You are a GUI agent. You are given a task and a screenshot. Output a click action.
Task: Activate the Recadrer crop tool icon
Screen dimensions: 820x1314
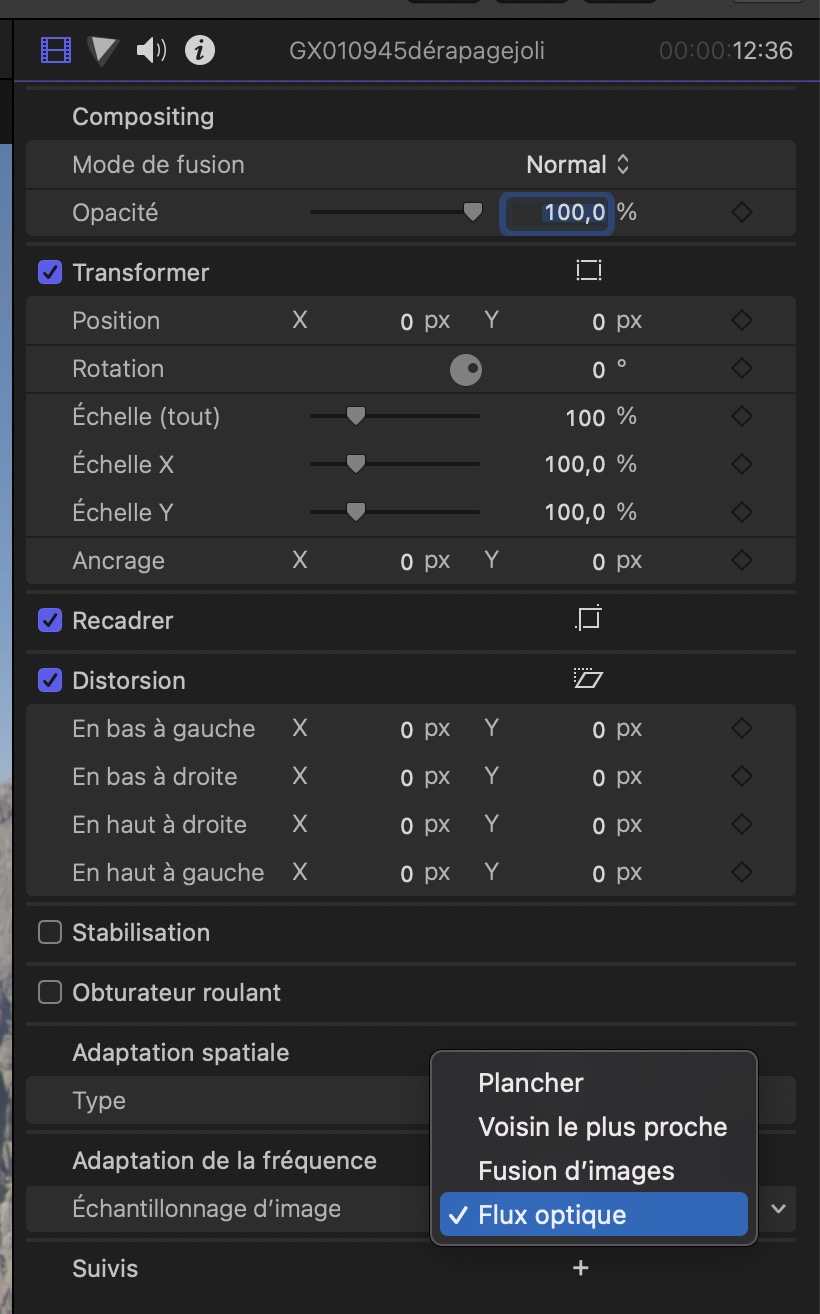pyautogui.click(x=589, y=619)
